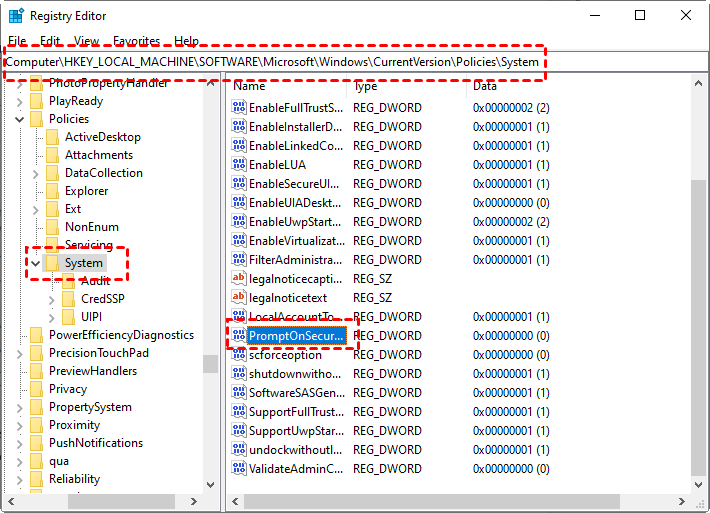Screen dimensions: 710x513
Task: Select the Proximity key
Action: click(x=74, y=425)
